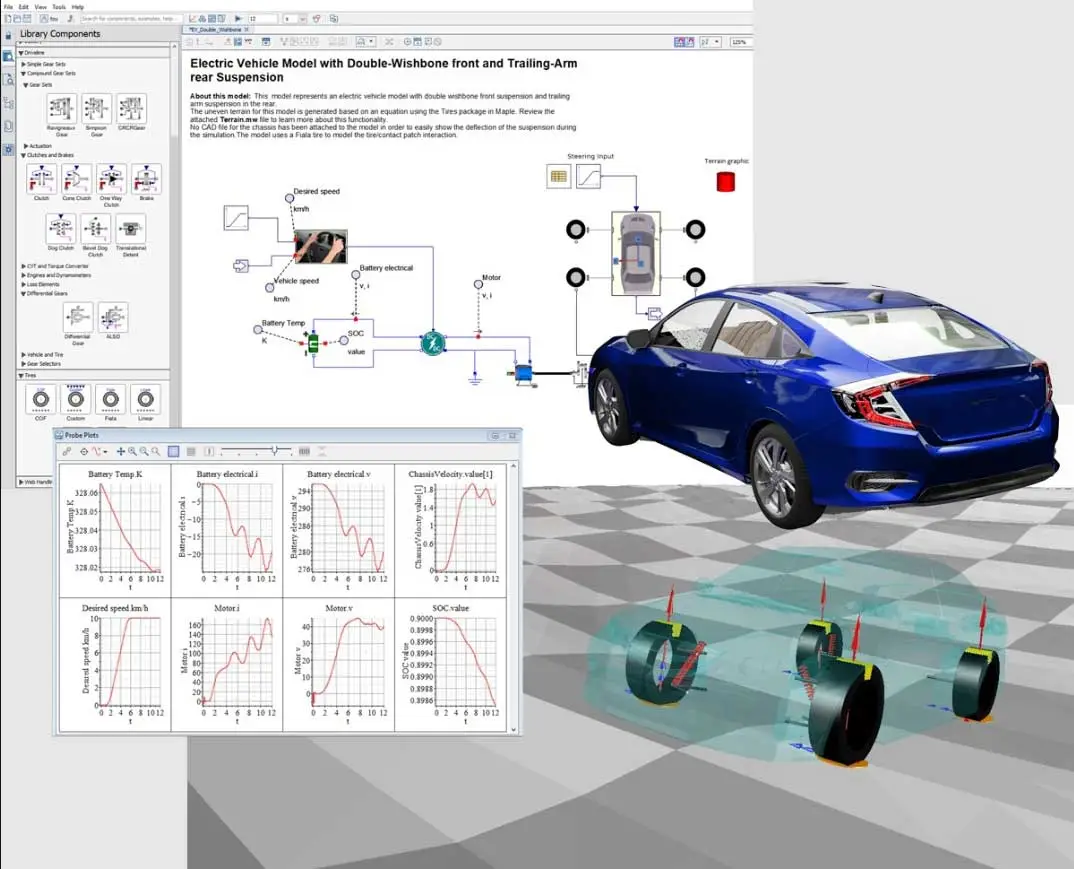Select the CRCRGear component
The height and width of the screenshot is (869, 1074).
pos(132,109)
